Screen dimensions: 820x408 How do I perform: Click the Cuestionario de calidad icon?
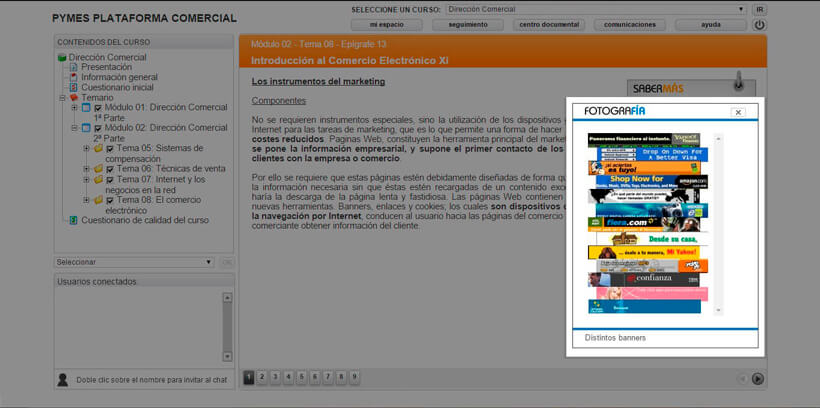(74, 220)
